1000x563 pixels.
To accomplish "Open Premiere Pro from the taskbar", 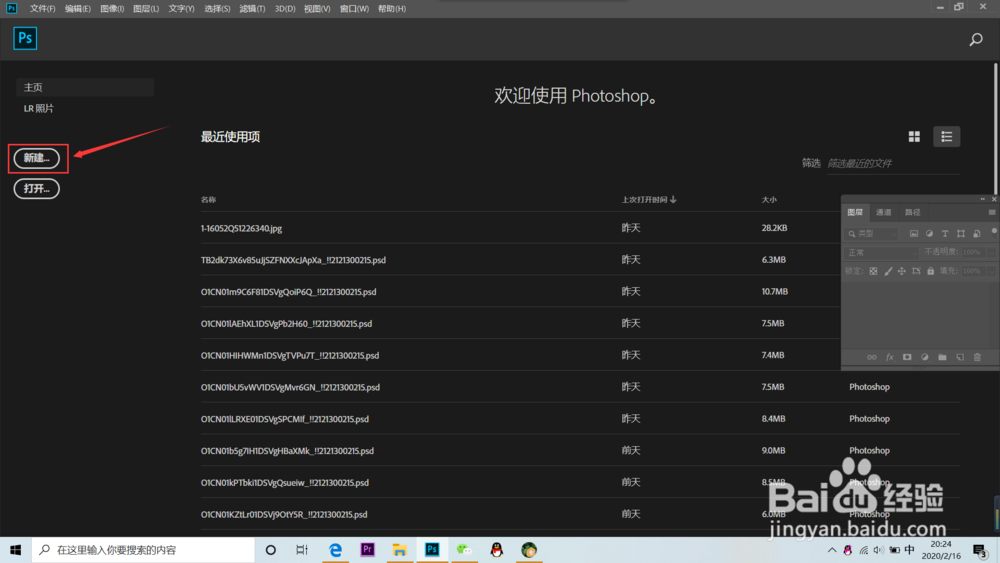I will click(367, 550).
